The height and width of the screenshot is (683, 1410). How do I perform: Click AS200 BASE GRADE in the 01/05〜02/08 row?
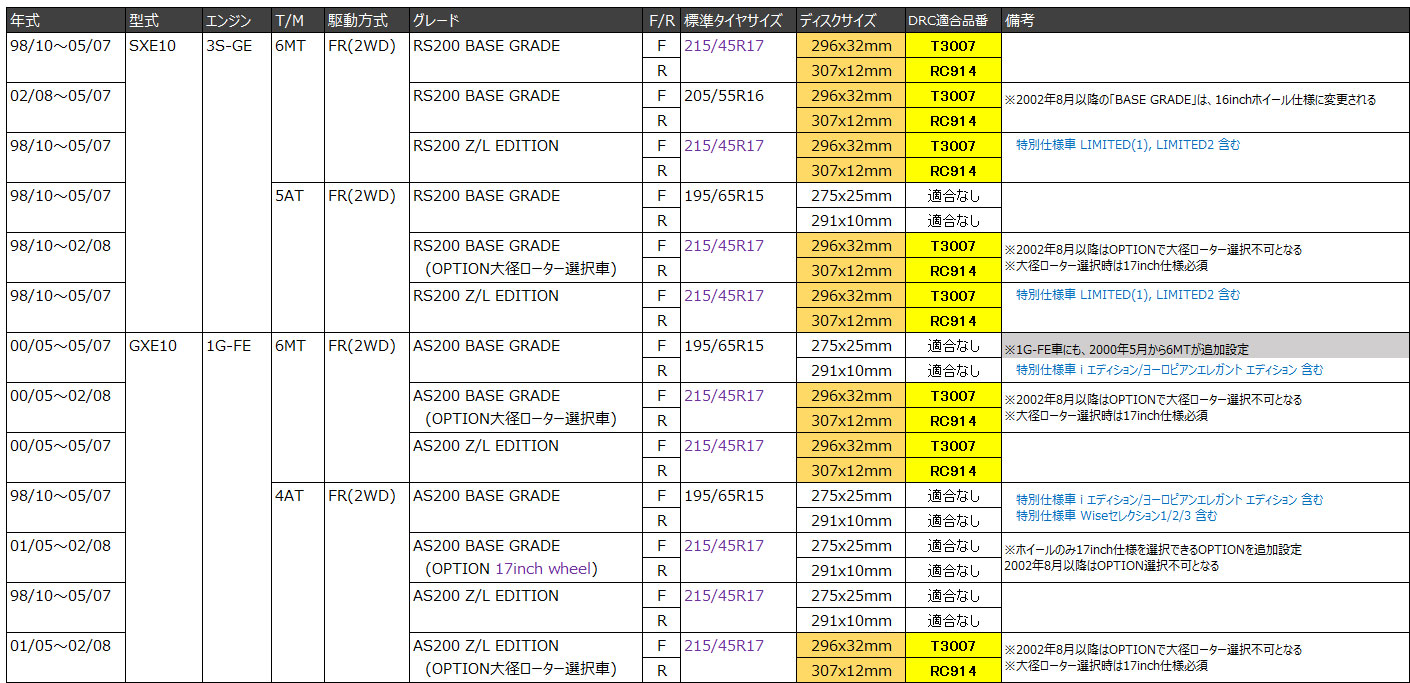click(x=487, y=546)
